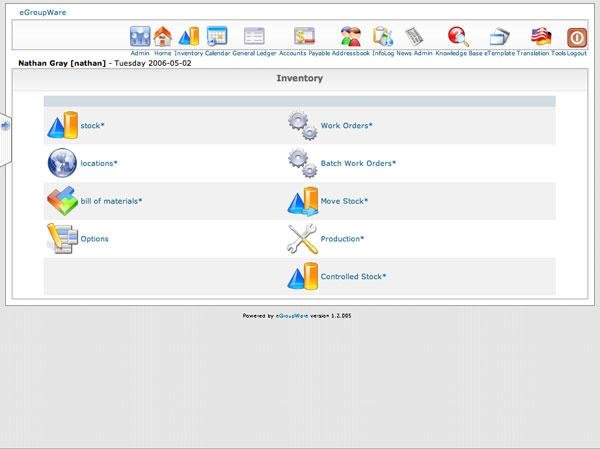Screen dimensions: 600x449
Task: Open the Move Stock* link
Action: (344, 201)
